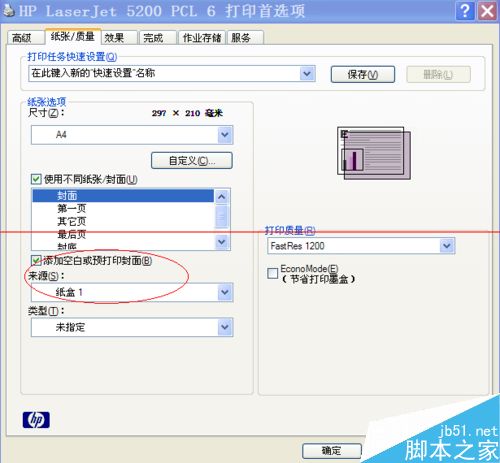Enable EconoMode checkbox

click(272, 273)
